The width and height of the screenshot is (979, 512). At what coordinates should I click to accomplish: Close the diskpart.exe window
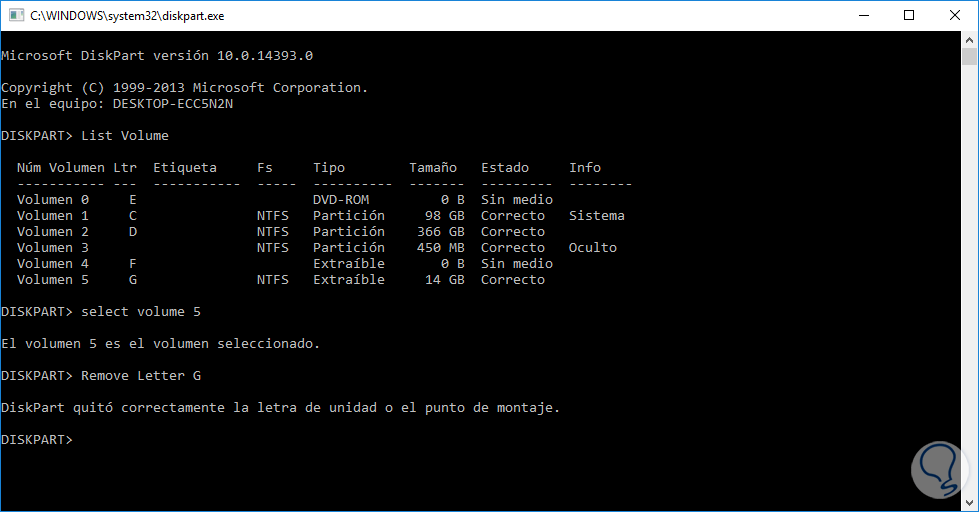coord(954,15)
